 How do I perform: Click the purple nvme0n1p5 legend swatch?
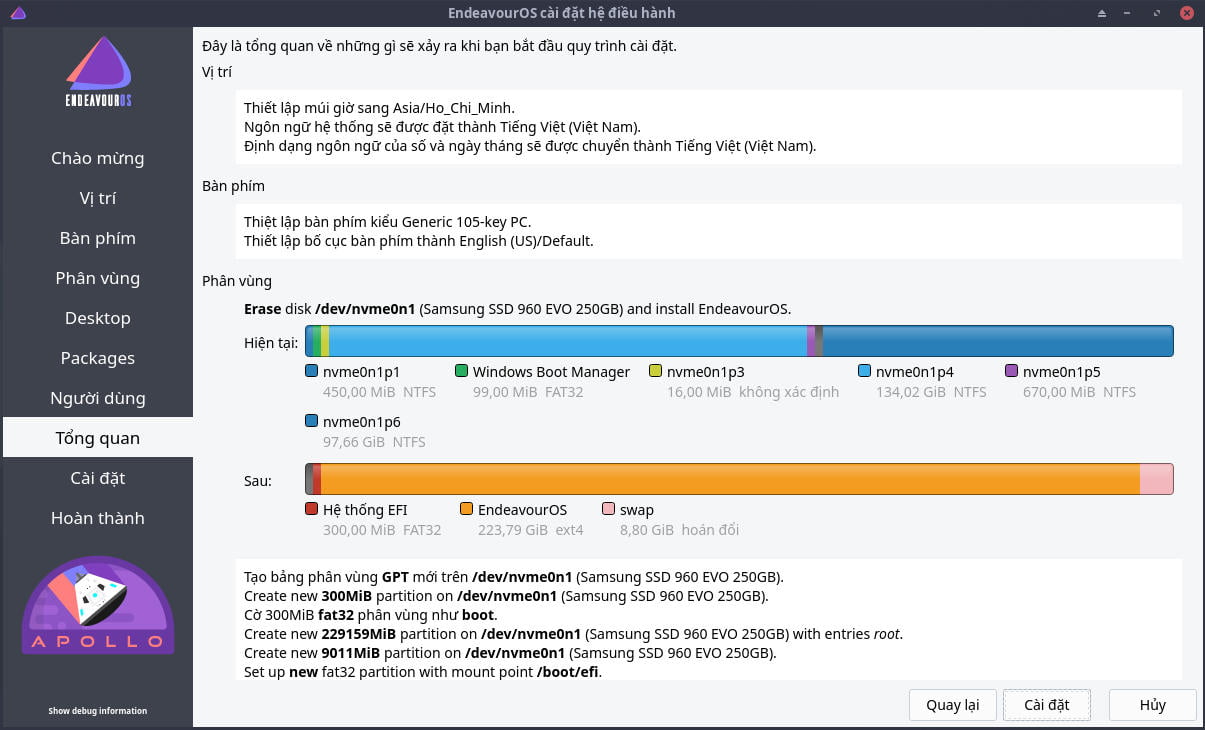click(x=1011, y=371)
